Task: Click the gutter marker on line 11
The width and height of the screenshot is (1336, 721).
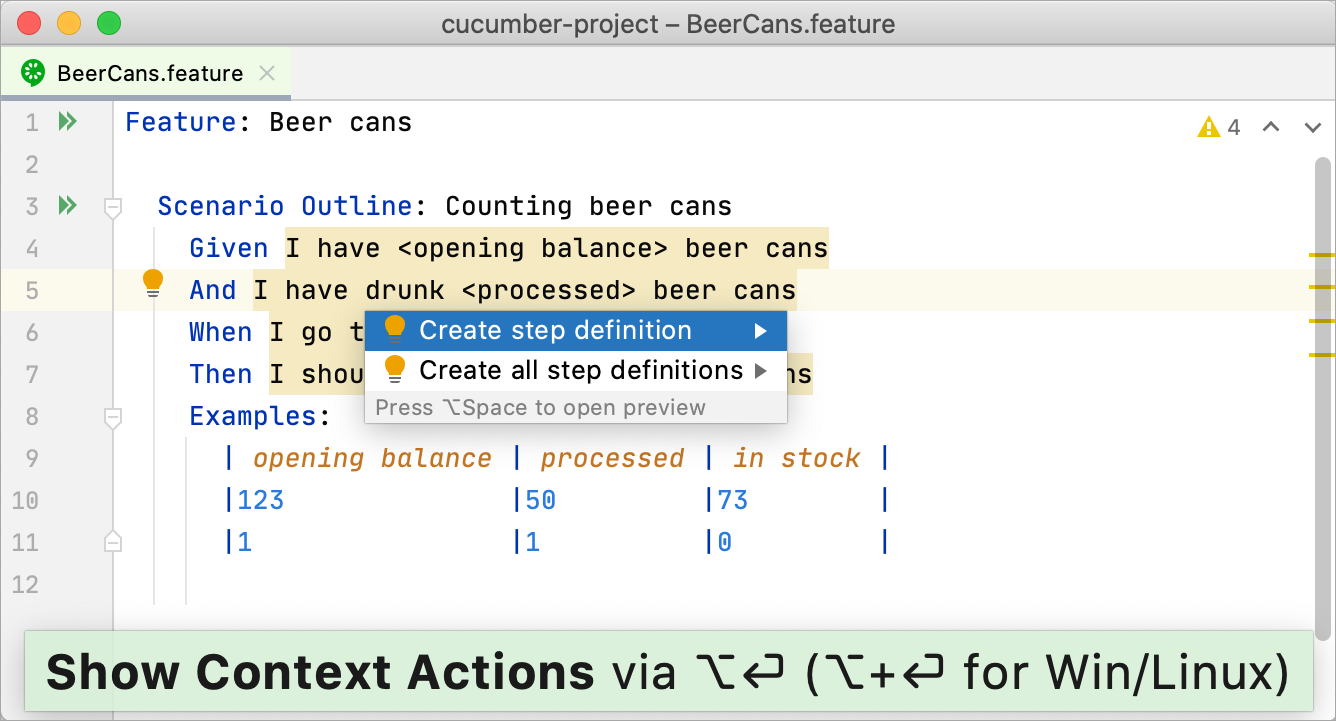Action: (112, 541)
